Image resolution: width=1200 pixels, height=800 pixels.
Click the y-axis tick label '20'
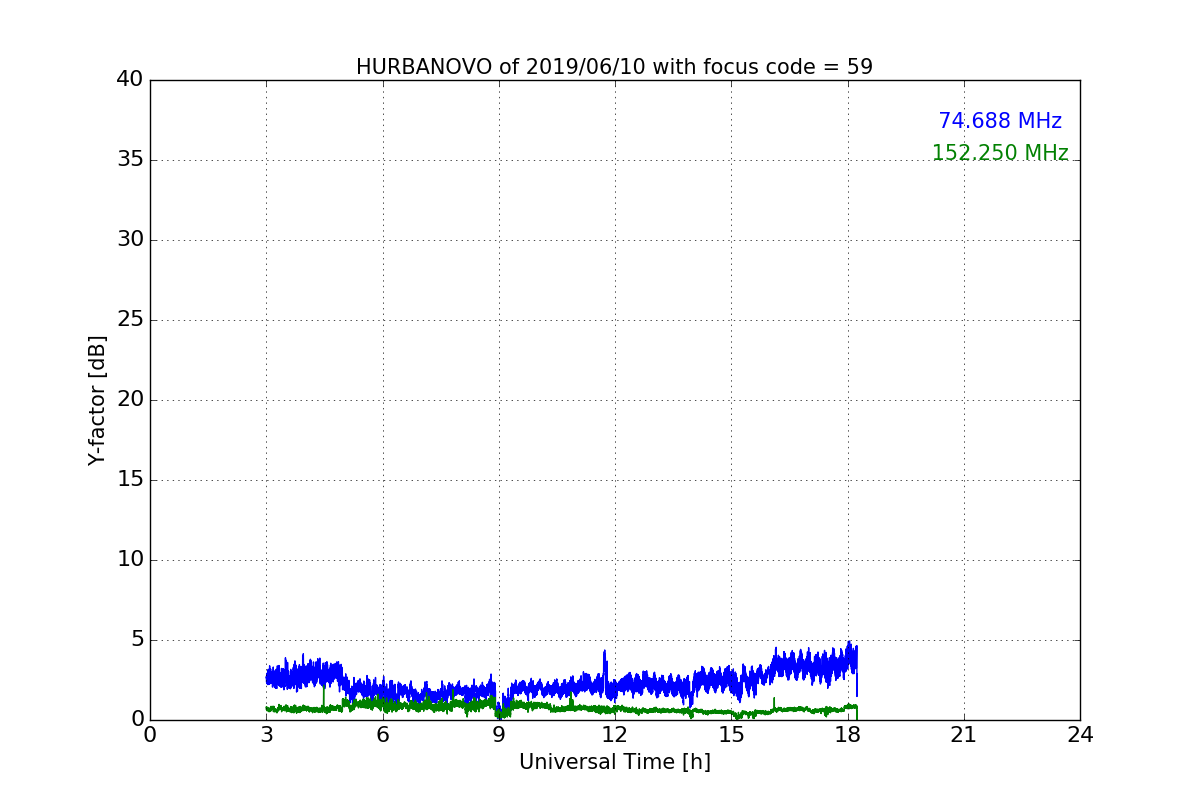pos(130,399)
